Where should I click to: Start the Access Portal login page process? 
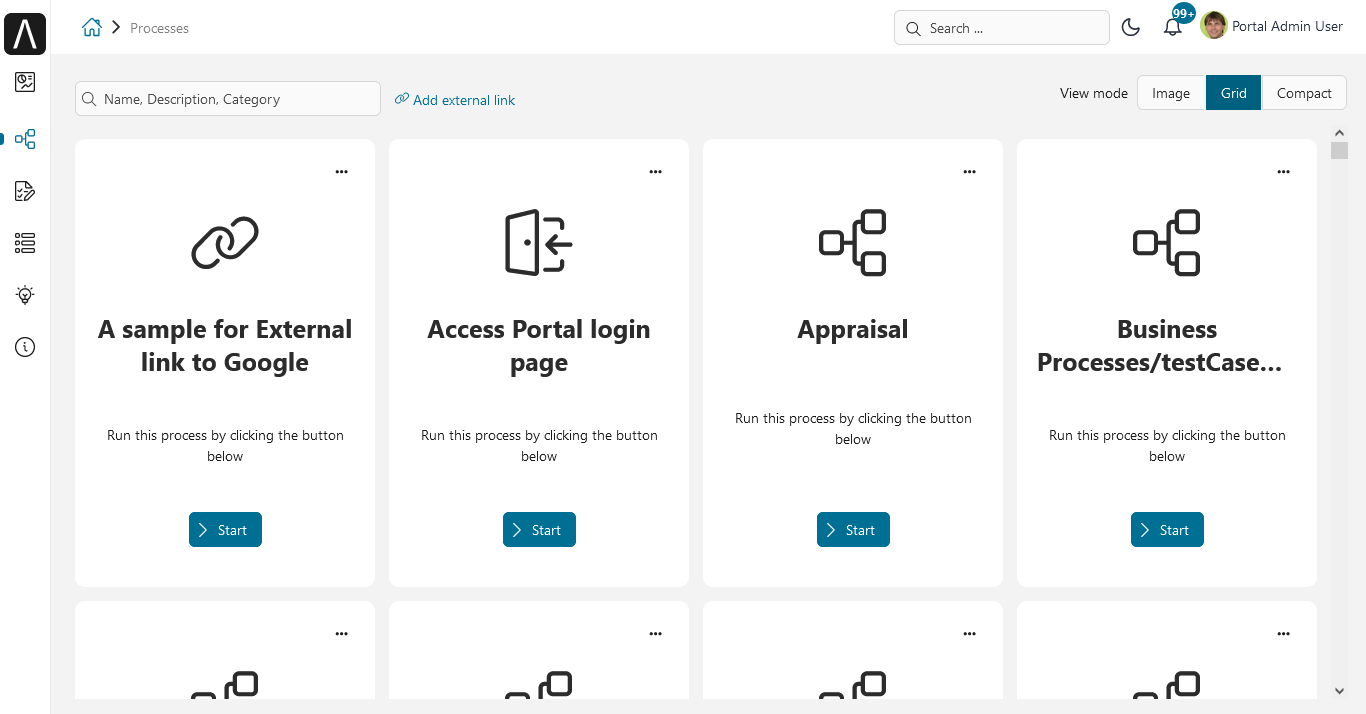[539, 530]
